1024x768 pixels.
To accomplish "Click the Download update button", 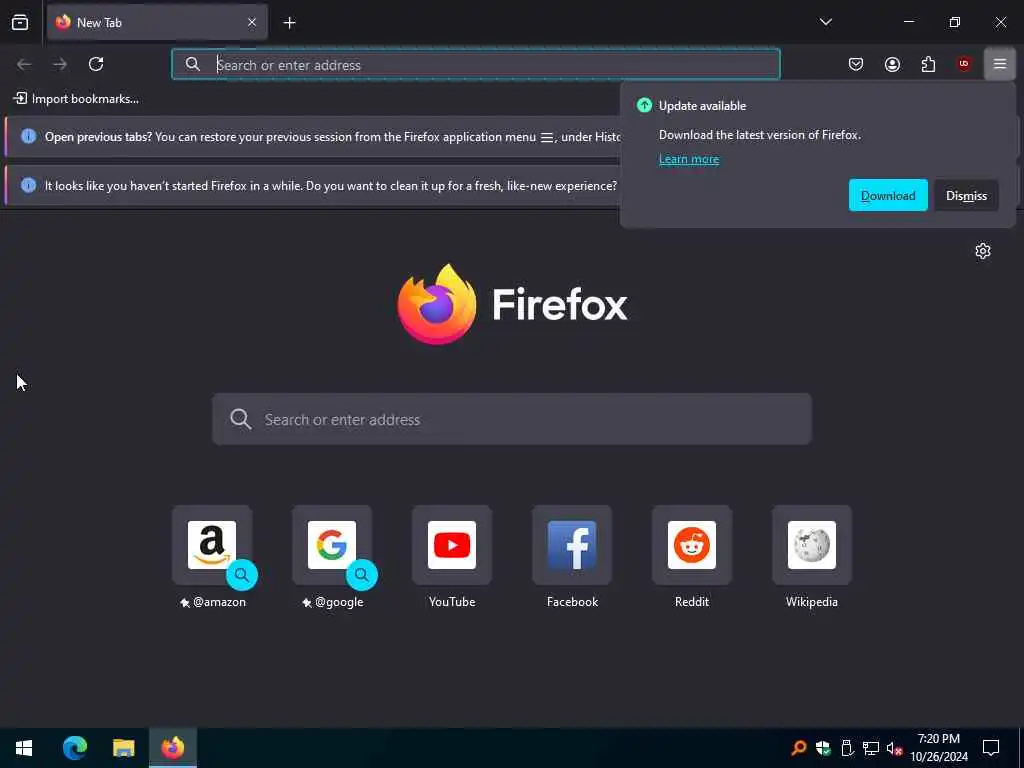I will tap(888, 195).
